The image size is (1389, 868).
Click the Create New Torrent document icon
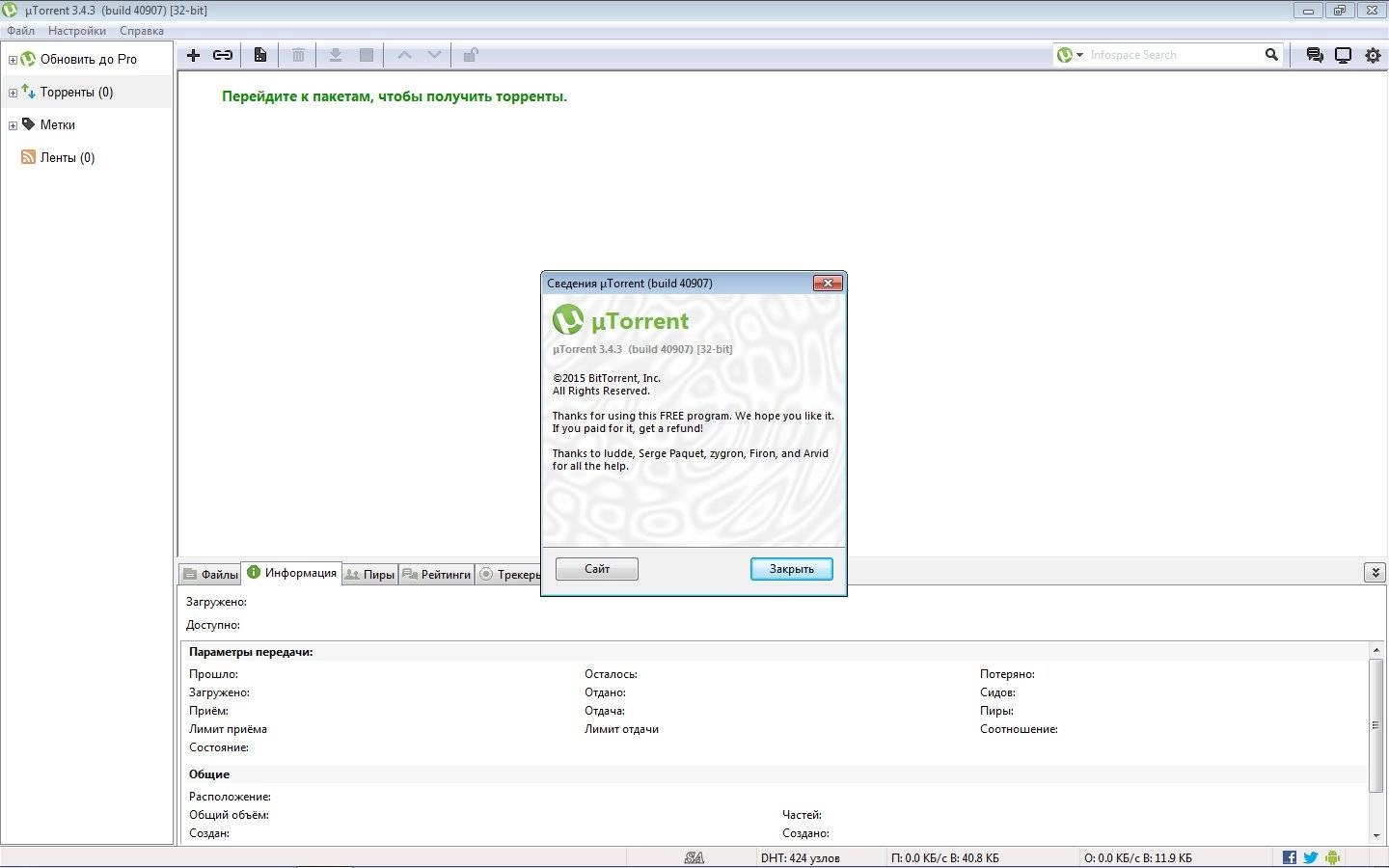click(x=260, y=55)
